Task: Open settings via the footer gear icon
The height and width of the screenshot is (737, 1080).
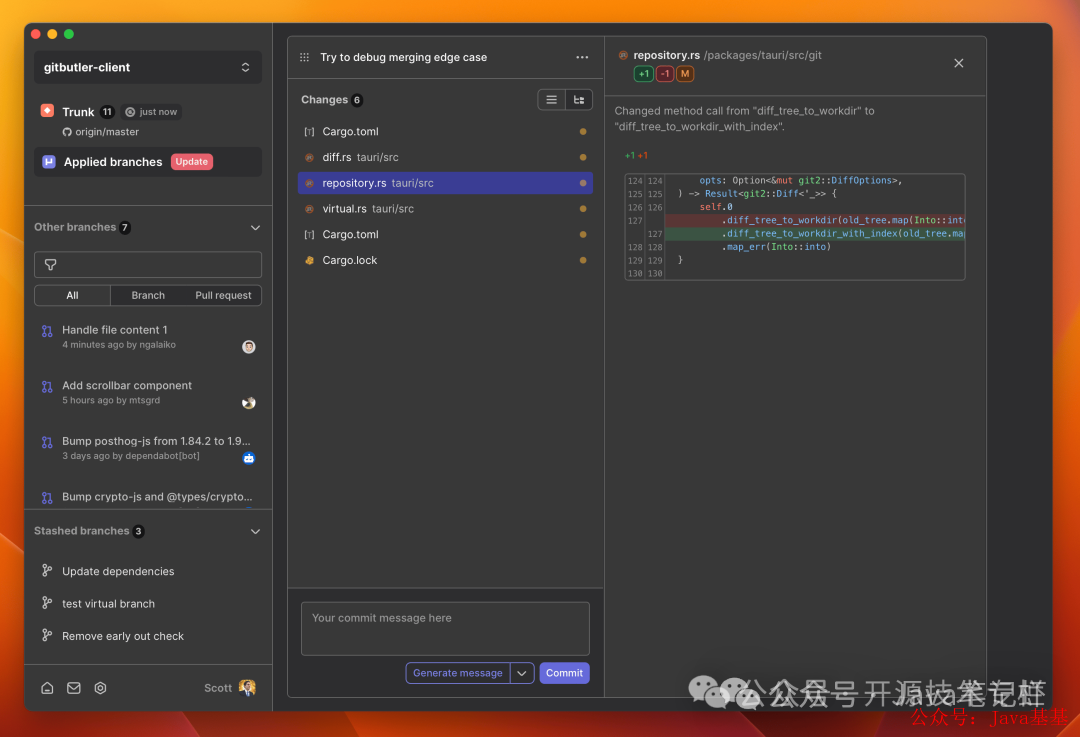Action: [101, 687]
